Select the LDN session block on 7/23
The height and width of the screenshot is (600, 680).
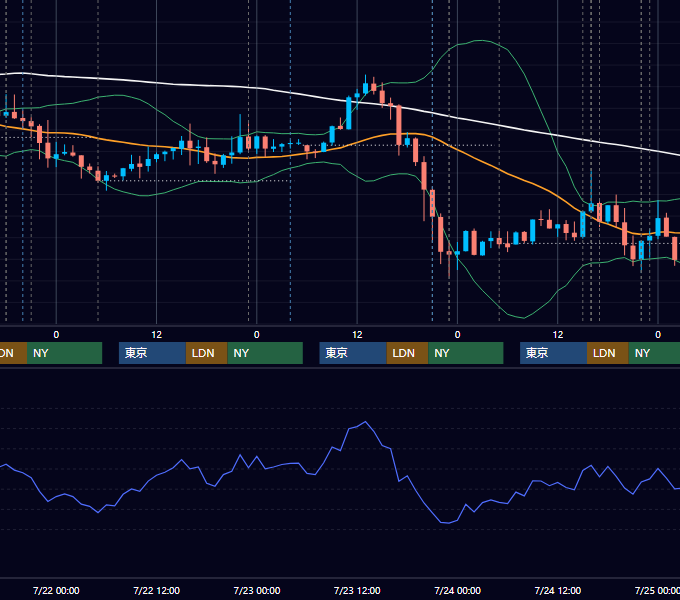click(x=407, y=353)
